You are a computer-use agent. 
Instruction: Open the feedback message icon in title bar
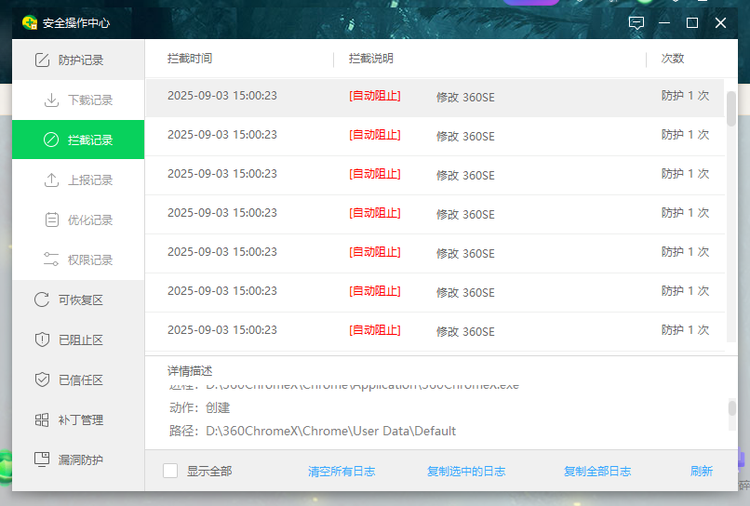click(636, 22)
